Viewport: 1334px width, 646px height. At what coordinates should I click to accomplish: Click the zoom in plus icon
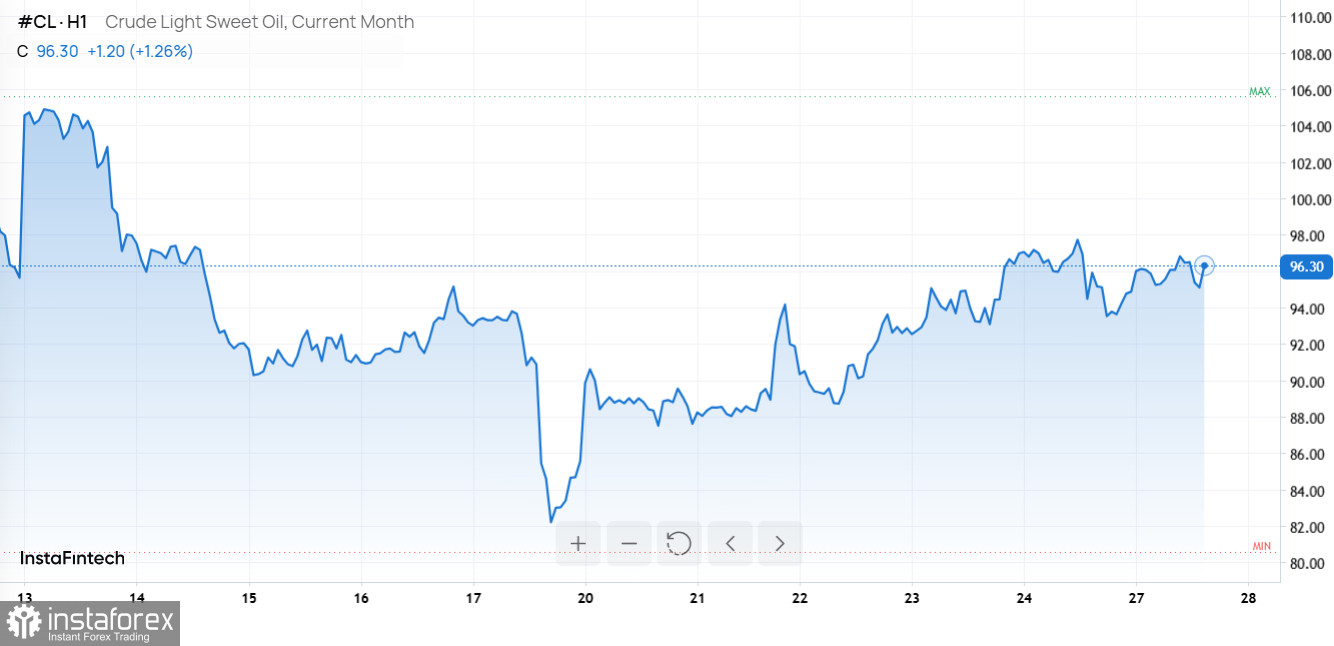[578, 543]
